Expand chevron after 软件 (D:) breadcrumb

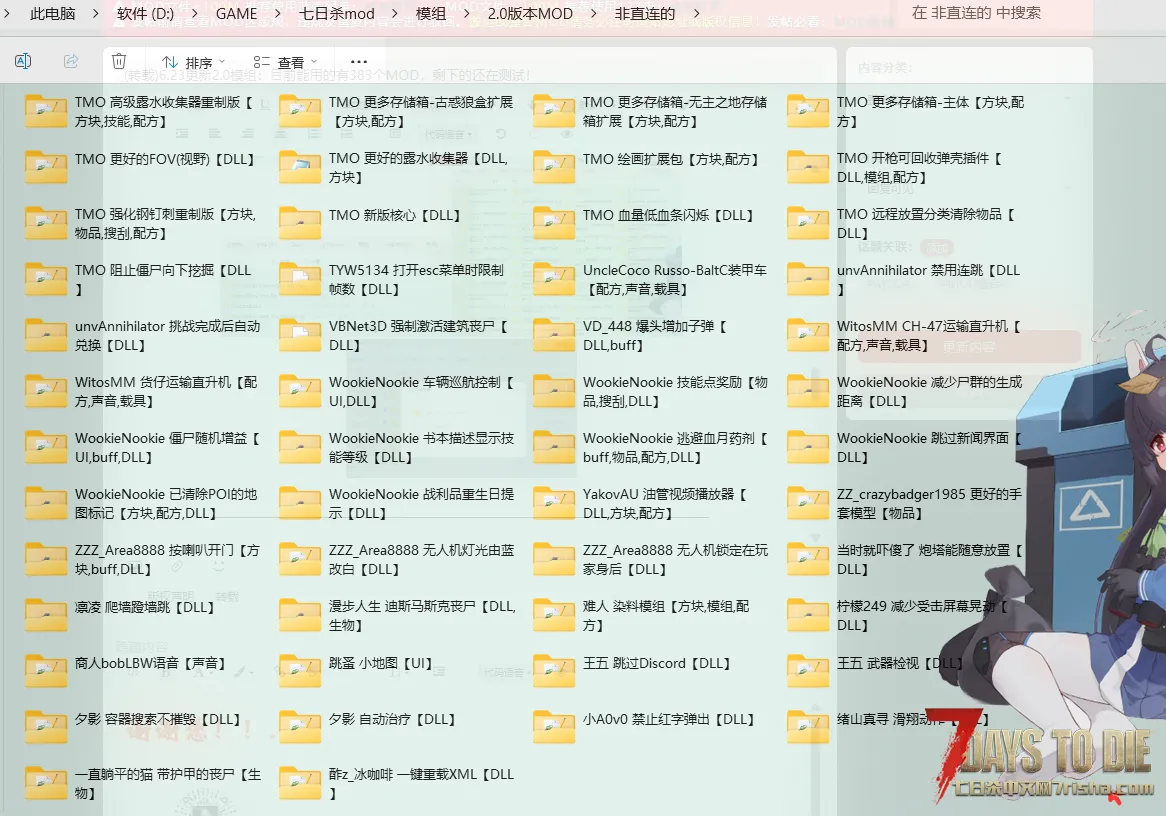coord(194,13)
